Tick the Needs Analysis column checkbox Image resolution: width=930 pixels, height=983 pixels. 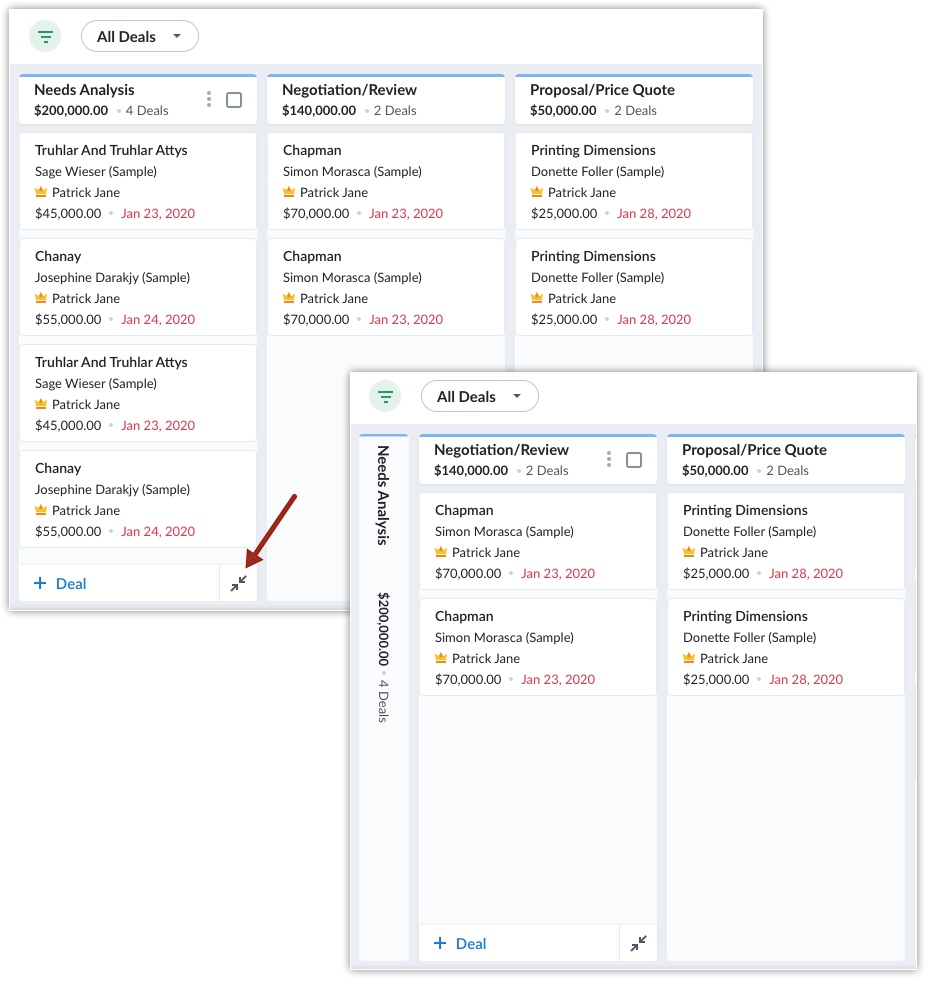[234, 100]
